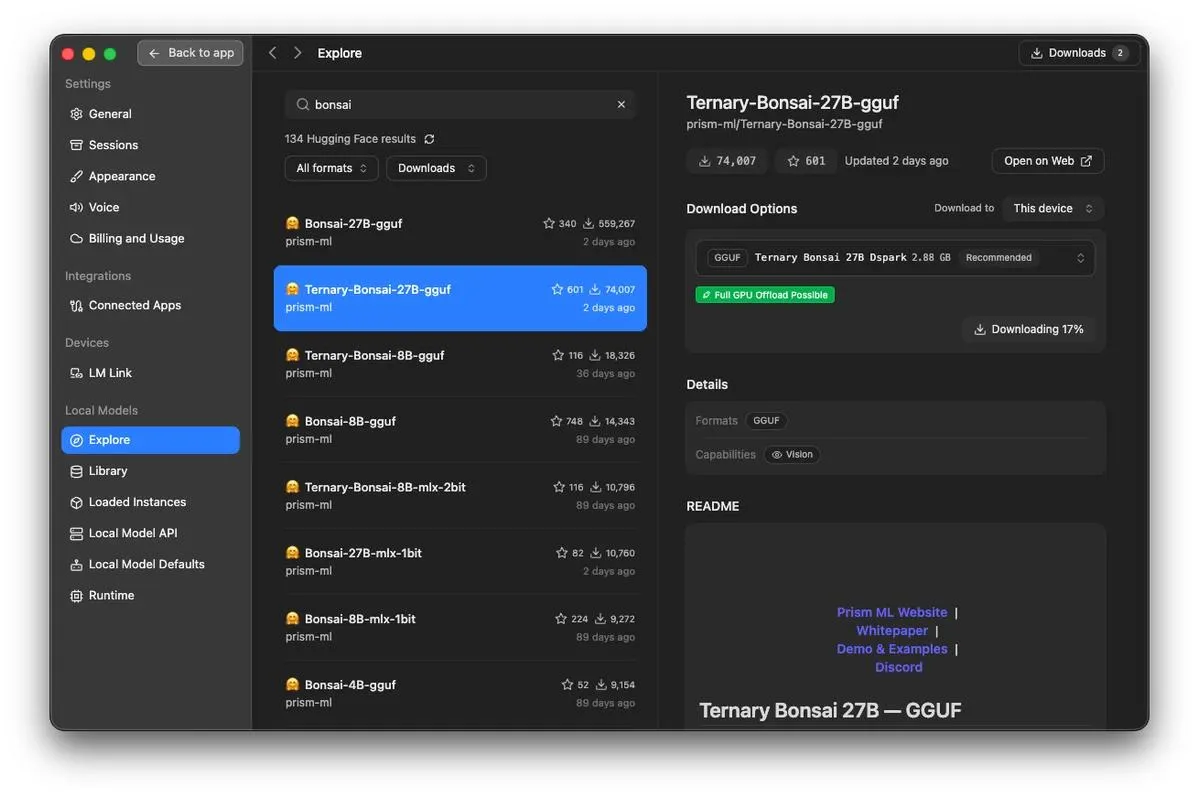Click the download count icon showing 74,007 in details

704,161
